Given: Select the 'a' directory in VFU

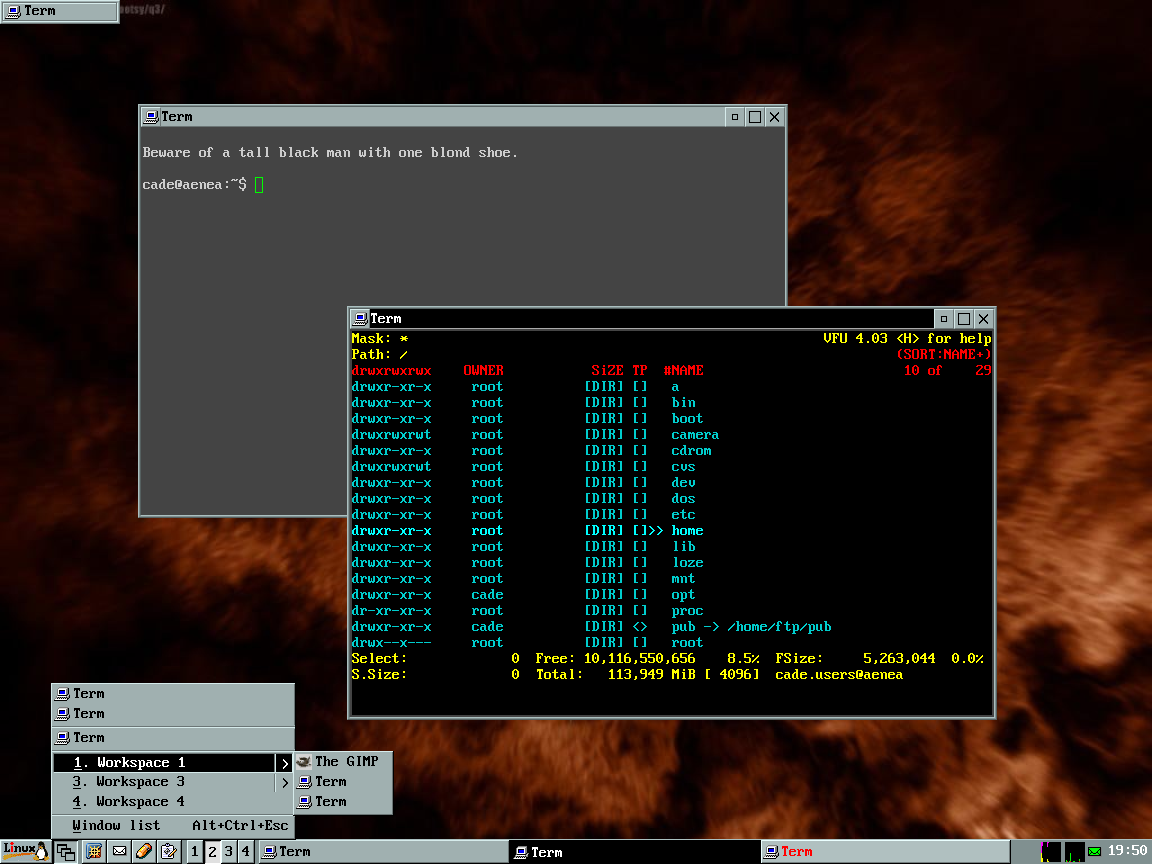Looking at the screenshot, I should click(x=672, y=386).
